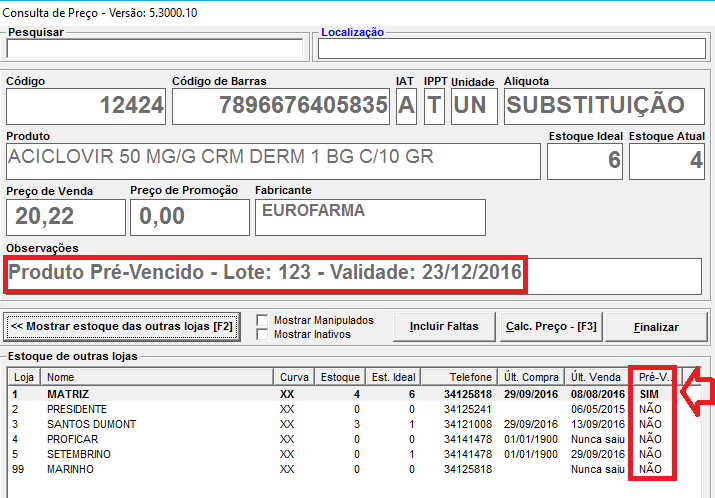Toggle Mostrar Inativos checkbox
Image resolution: width=715 pixels, height=498 pixels.
coord(263,334)
